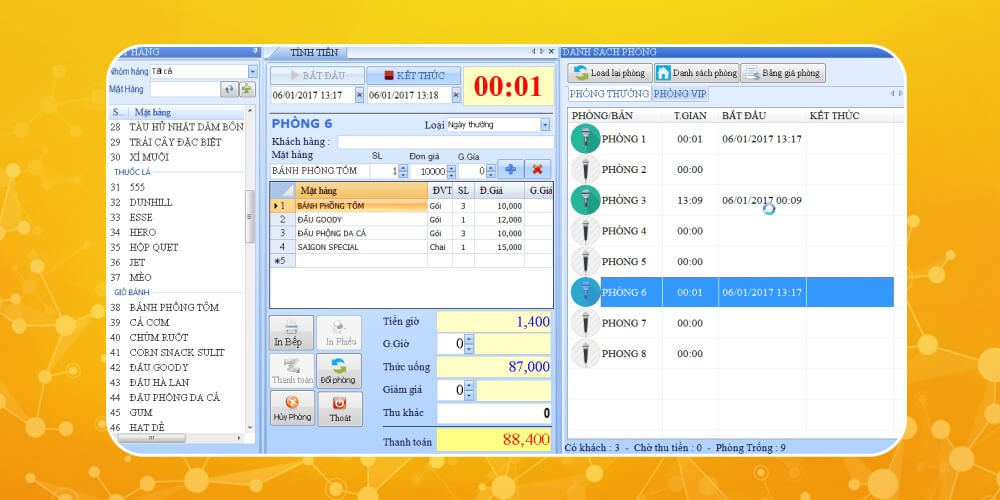
Task: Select HỘP QUẸT in the item list
Action: coord(154,247)
